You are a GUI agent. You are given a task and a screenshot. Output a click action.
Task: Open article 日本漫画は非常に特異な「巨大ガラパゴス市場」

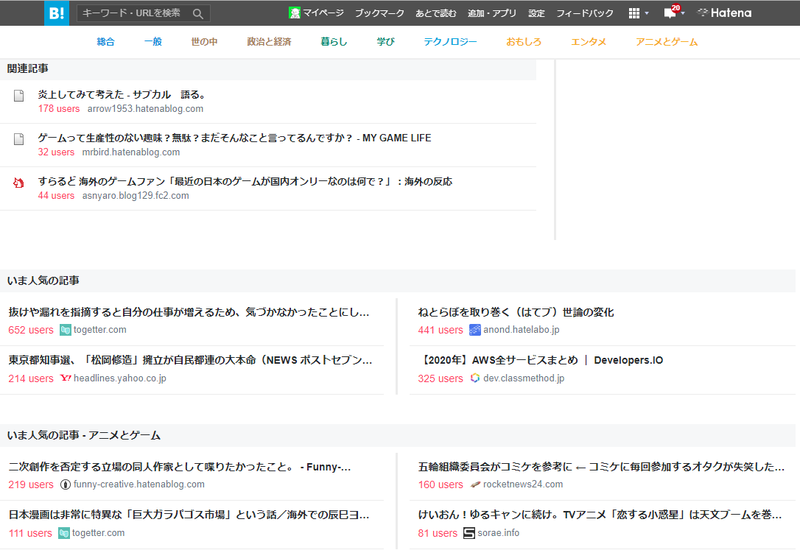[x=189, y=515]
